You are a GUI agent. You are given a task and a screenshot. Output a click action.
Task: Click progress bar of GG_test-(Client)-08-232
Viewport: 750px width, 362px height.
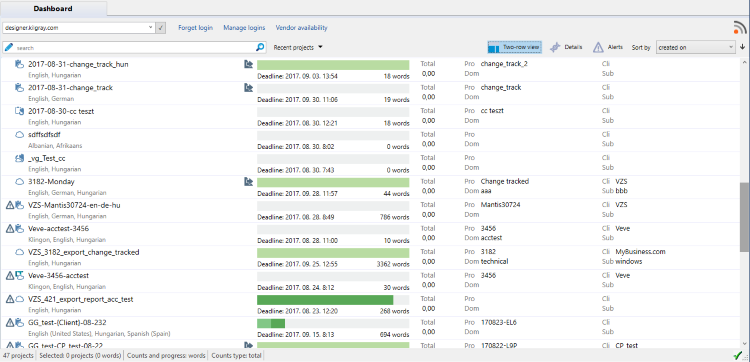coord(333,323)
